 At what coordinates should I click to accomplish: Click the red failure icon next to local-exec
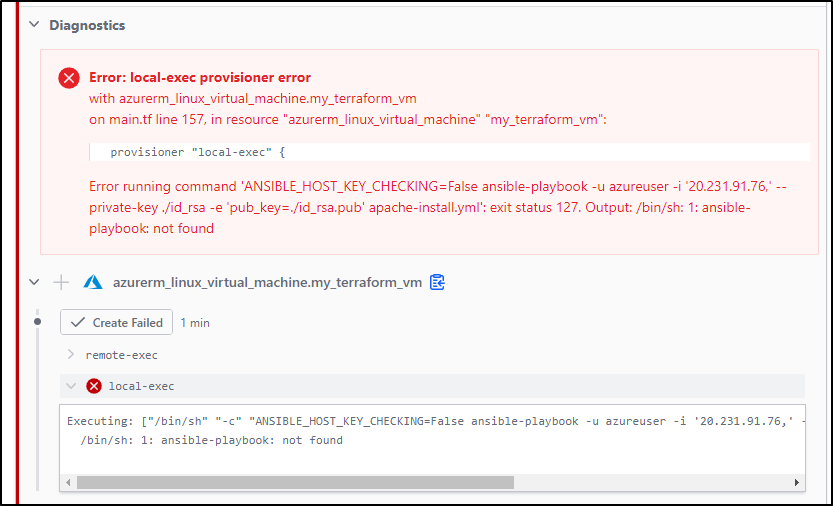point(94,386)
